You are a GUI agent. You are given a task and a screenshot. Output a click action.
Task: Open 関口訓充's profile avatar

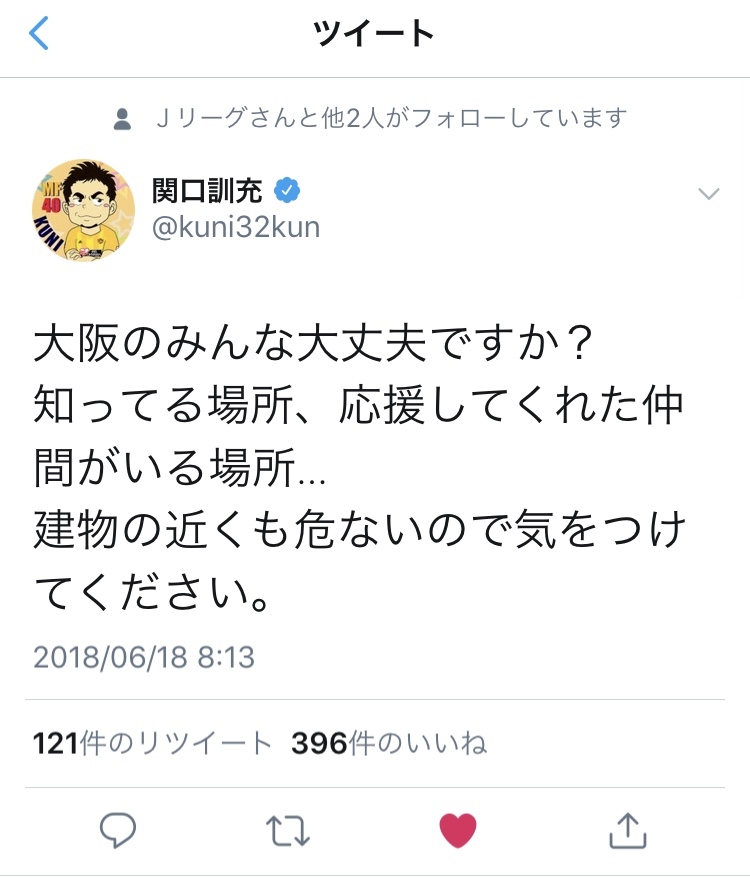[x=90, y=211]
